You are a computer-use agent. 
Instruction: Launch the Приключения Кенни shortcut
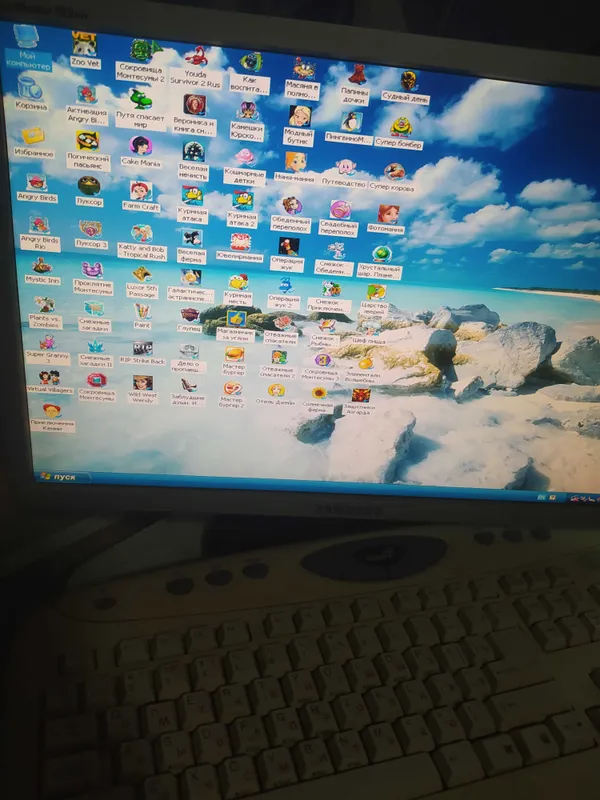[52, 418]
